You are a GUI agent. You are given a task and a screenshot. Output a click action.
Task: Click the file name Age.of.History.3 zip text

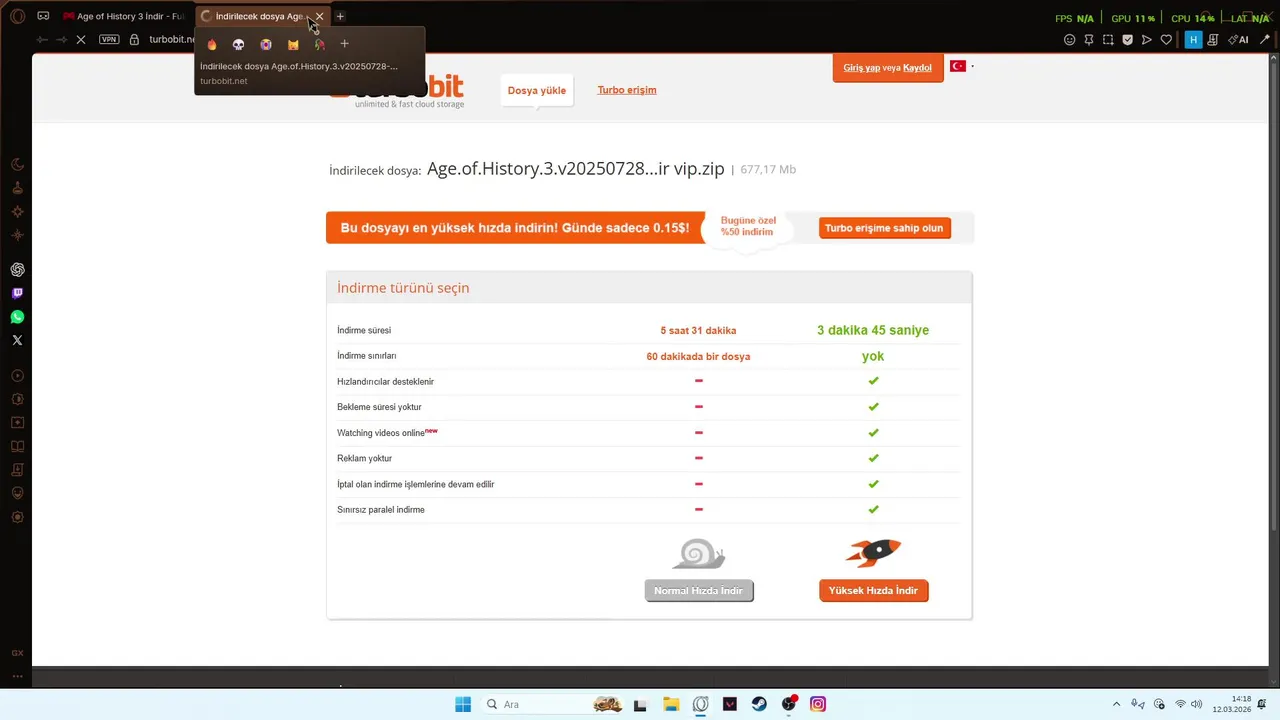pyautogui.click(x=576, y=169)
